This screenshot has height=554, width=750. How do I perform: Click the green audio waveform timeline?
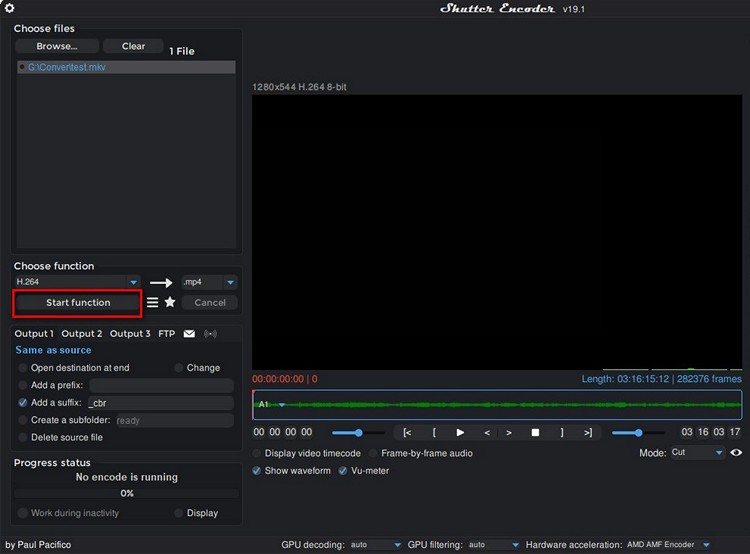pos(497,405)
